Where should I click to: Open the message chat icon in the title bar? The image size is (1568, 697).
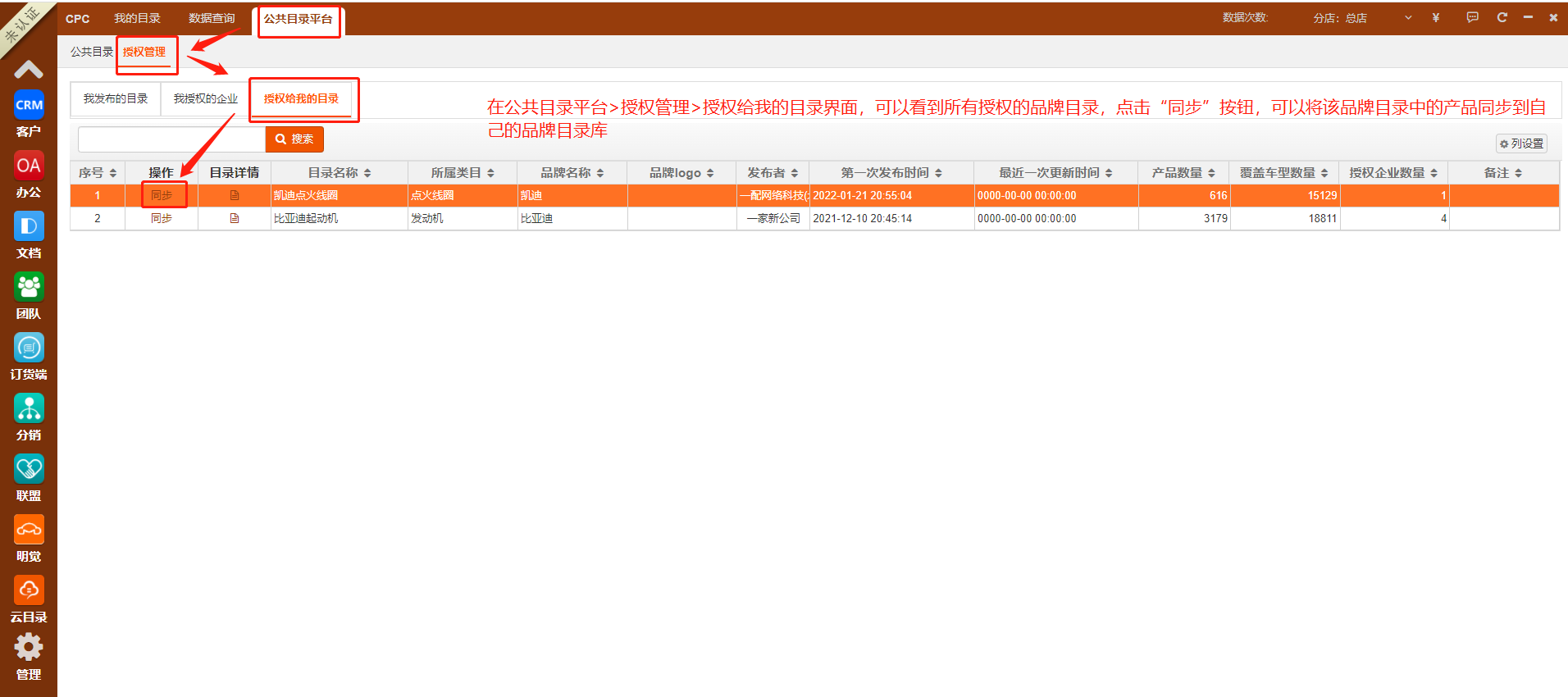1473,17
